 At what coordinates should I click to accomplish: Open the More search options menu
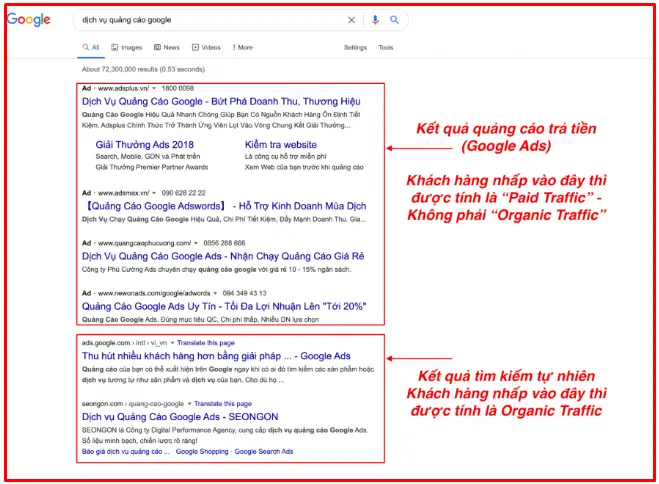(243, 47)
